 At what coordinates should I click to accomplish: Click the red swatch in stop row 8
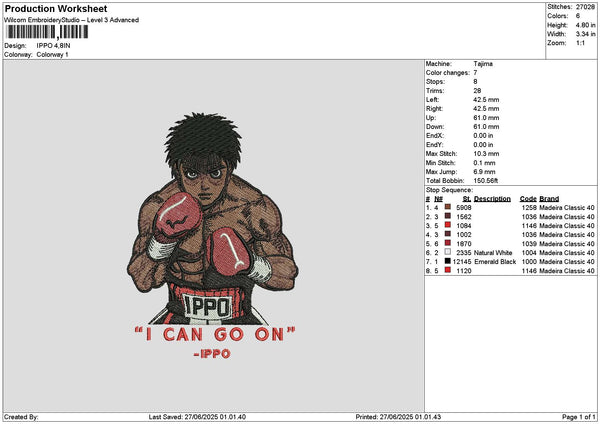pyautogui.click(x=447, y=270)
